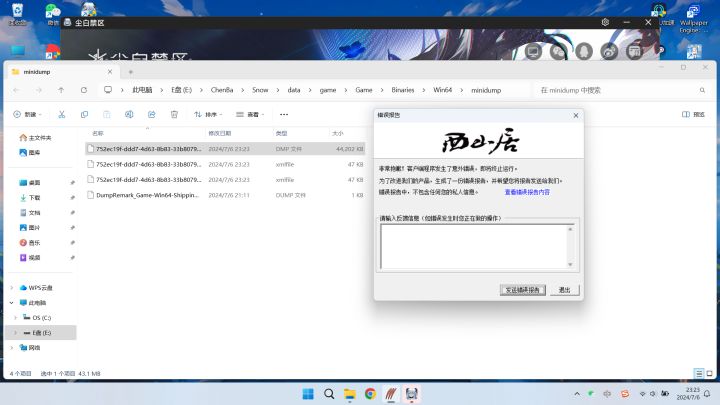Open Chrome from the taskbar

pyautogui.click(x=370, y=394)
